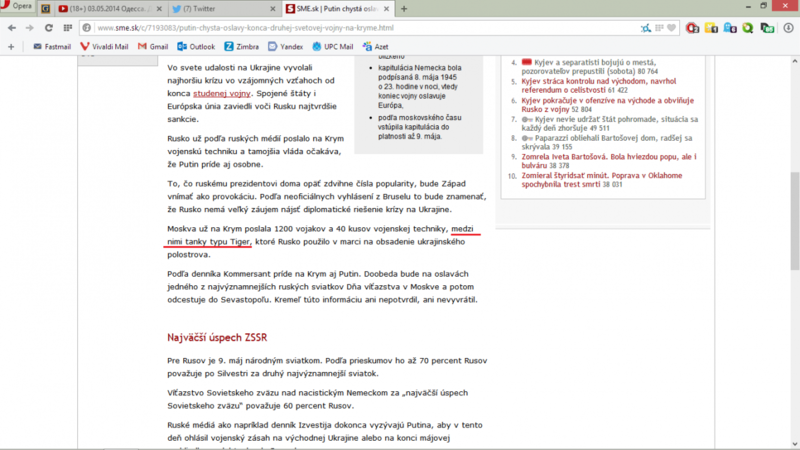
Task: Open the Gmail bookmark
Action: point(153,46)
